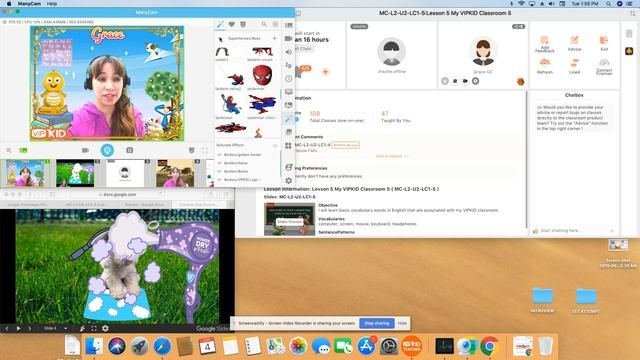Click Add Feedback in VIPKID classroom
640x360 pixels.
[x=544, y=44]
